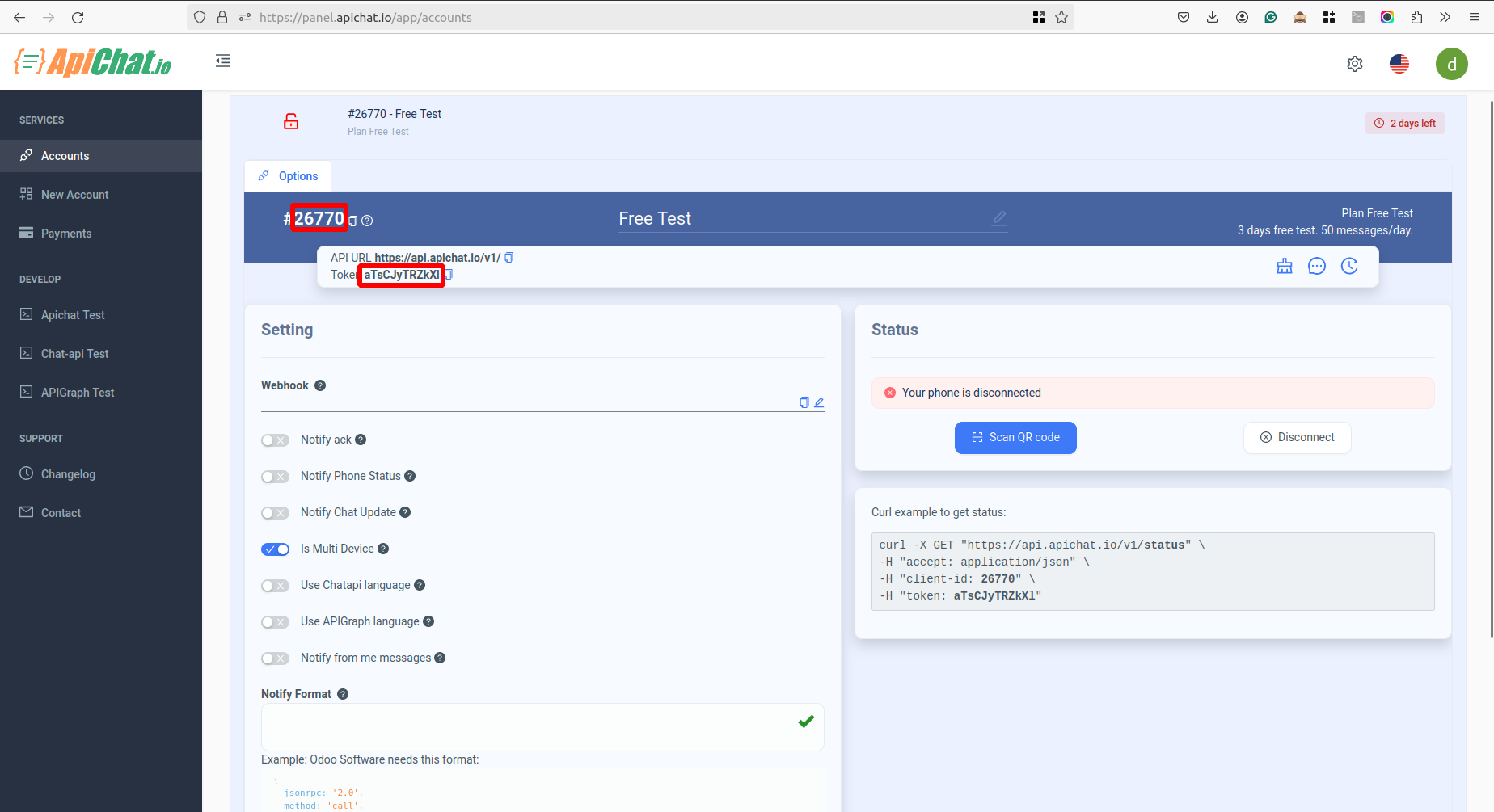Open help icon next to account ID
The height and width of the screenshot is (812, 1494).
point(367,221)
